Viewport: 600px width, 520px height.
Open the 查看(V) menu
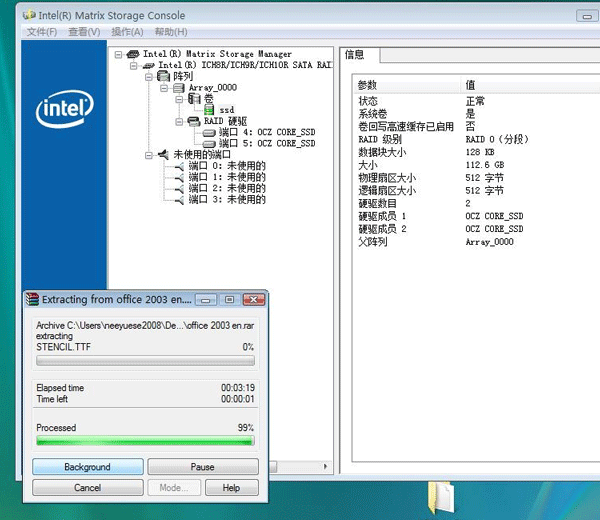(84, 32)
